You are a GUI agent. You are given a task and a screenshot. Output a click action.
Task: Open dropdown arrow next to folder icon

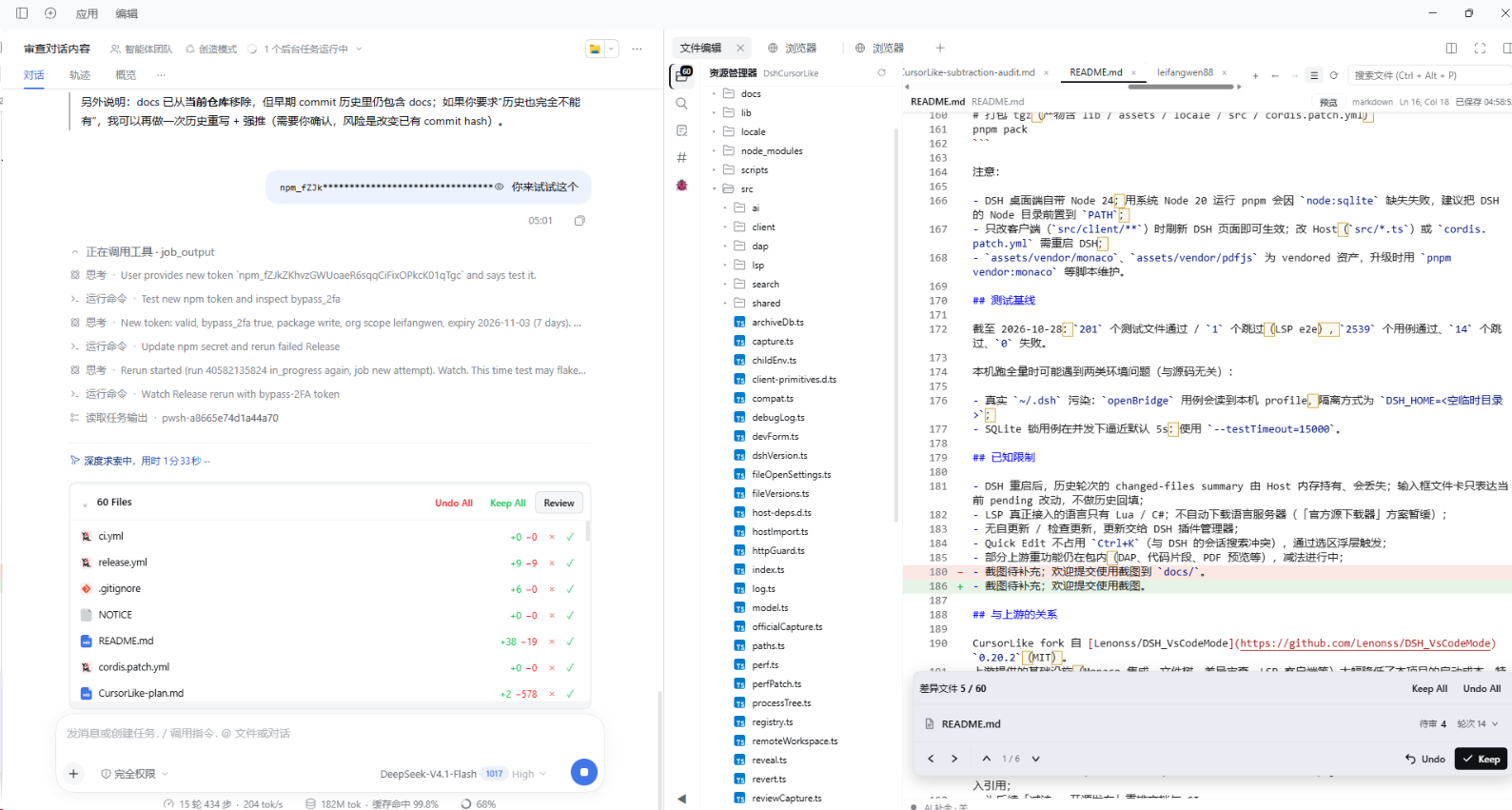tap(612, 49)
